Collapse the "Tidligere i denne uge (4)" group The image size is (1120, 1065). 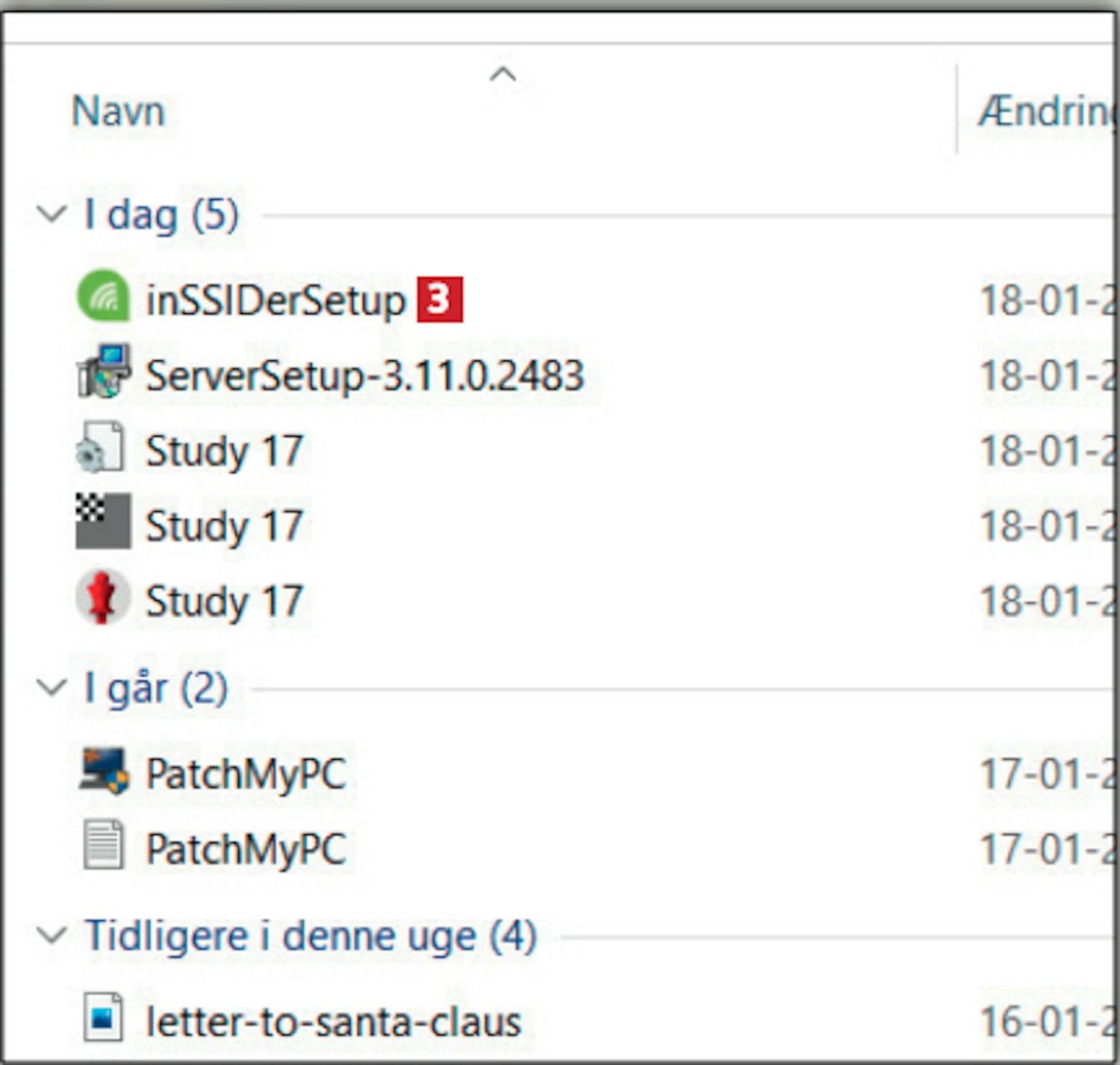point(52,934)
